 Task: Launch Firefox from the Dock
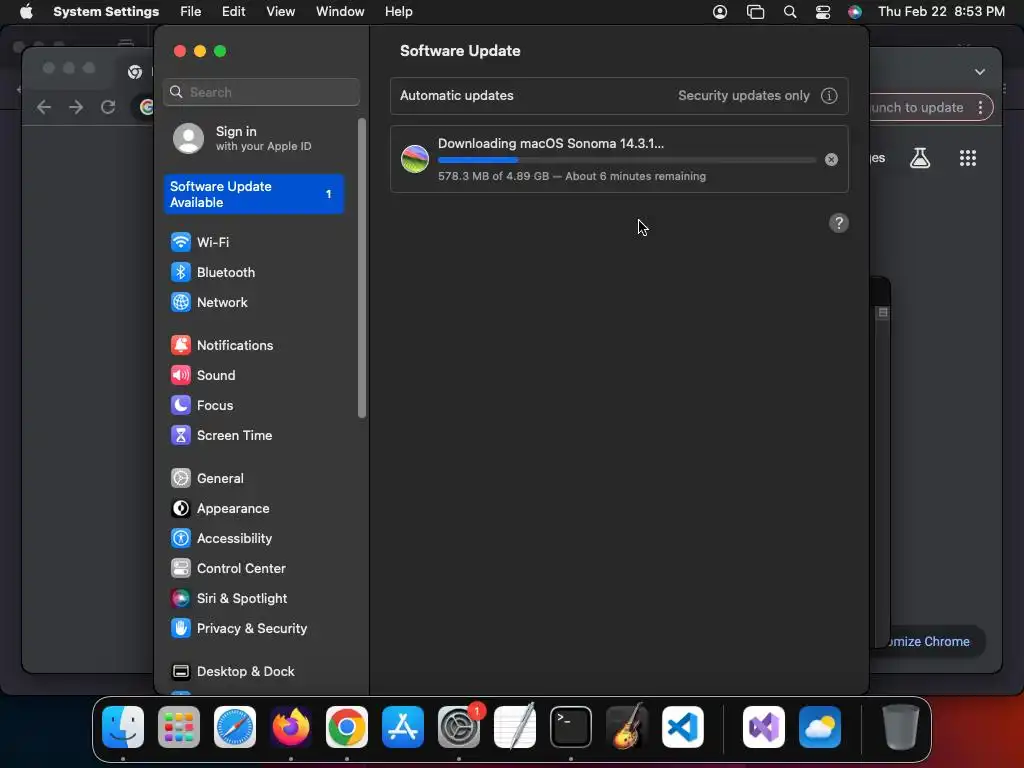291,727
